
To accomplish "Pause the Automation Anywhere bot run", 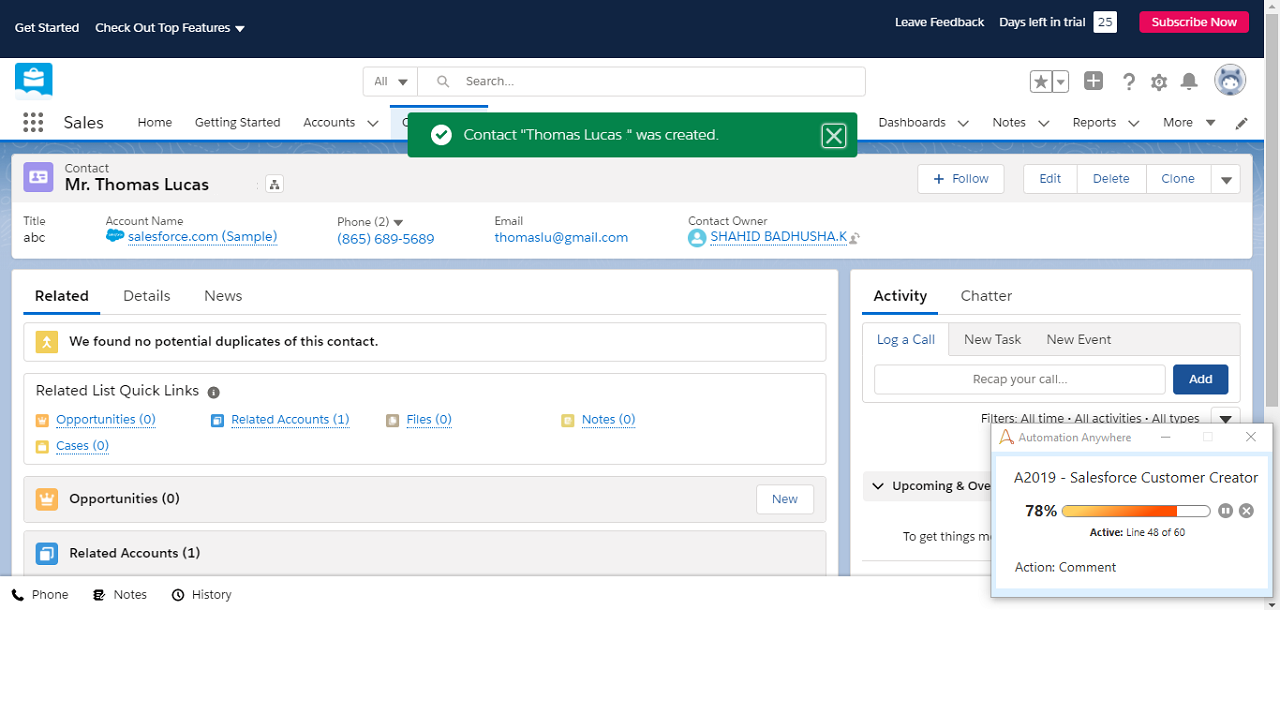I will coord(1226,511).
